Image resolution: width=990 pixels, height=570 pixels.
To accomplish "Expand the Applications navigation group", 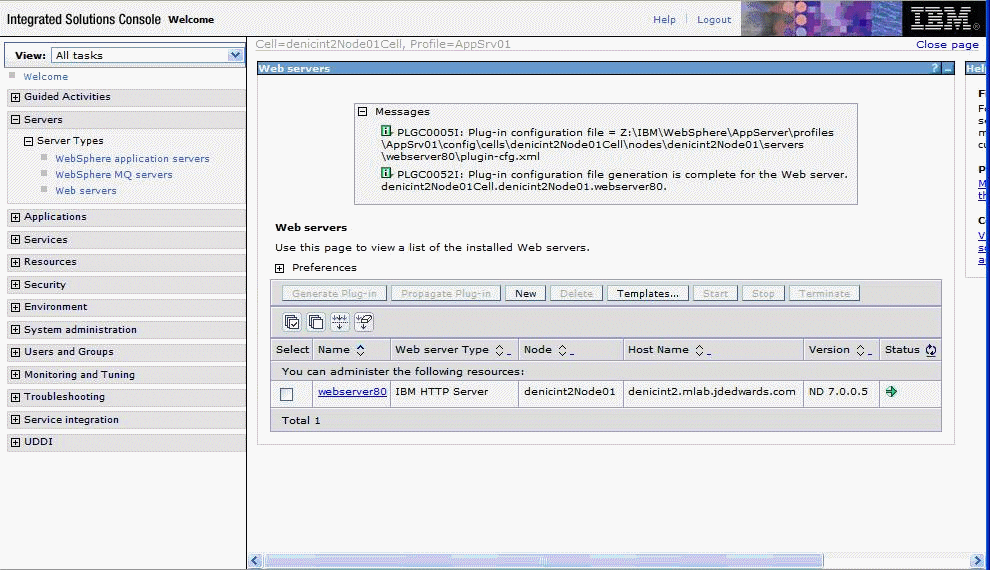I will tap(15, 217).
